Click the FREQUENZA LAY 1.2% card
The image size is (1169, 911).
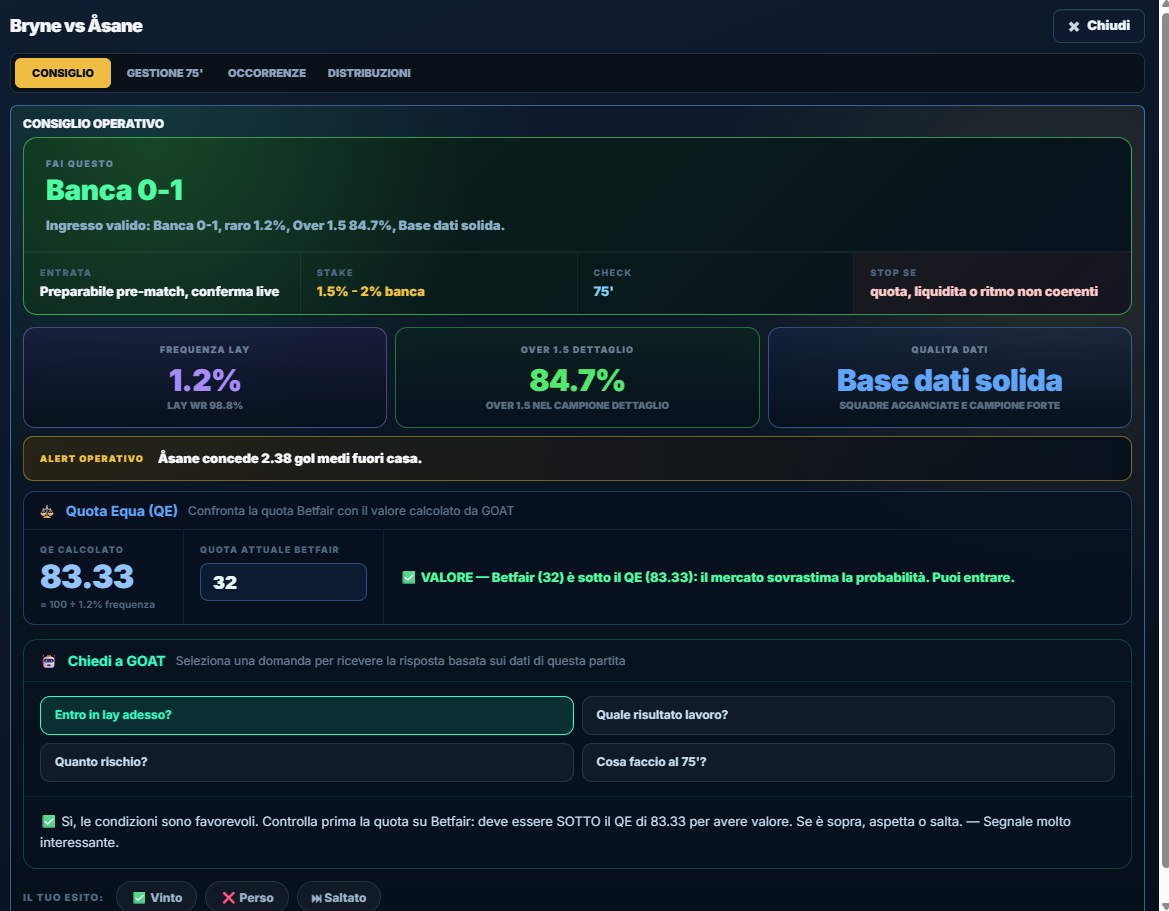[205, 377]
